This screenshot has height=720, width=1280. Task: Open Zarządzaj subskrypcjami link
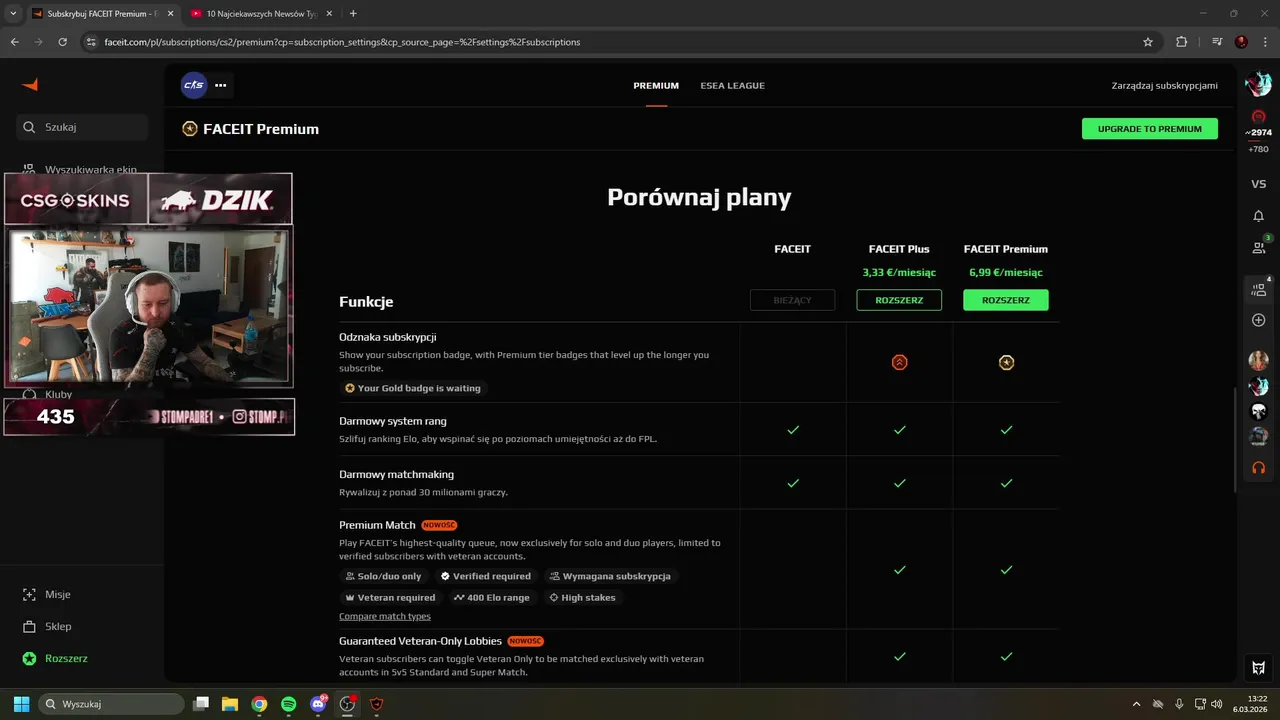coord(1164,86)
